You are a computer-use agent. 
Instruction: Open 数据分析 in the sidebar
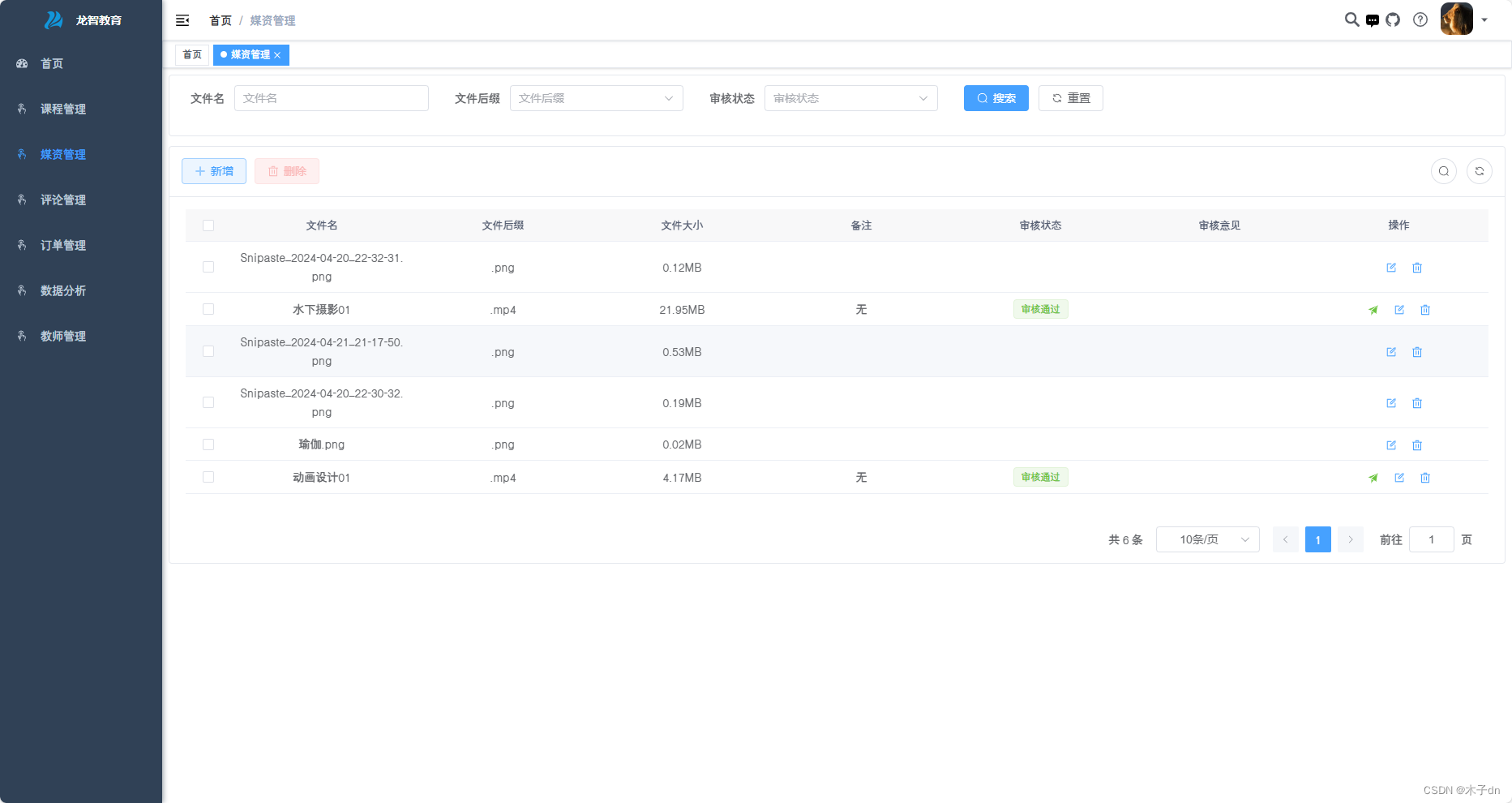coord(81,290)
